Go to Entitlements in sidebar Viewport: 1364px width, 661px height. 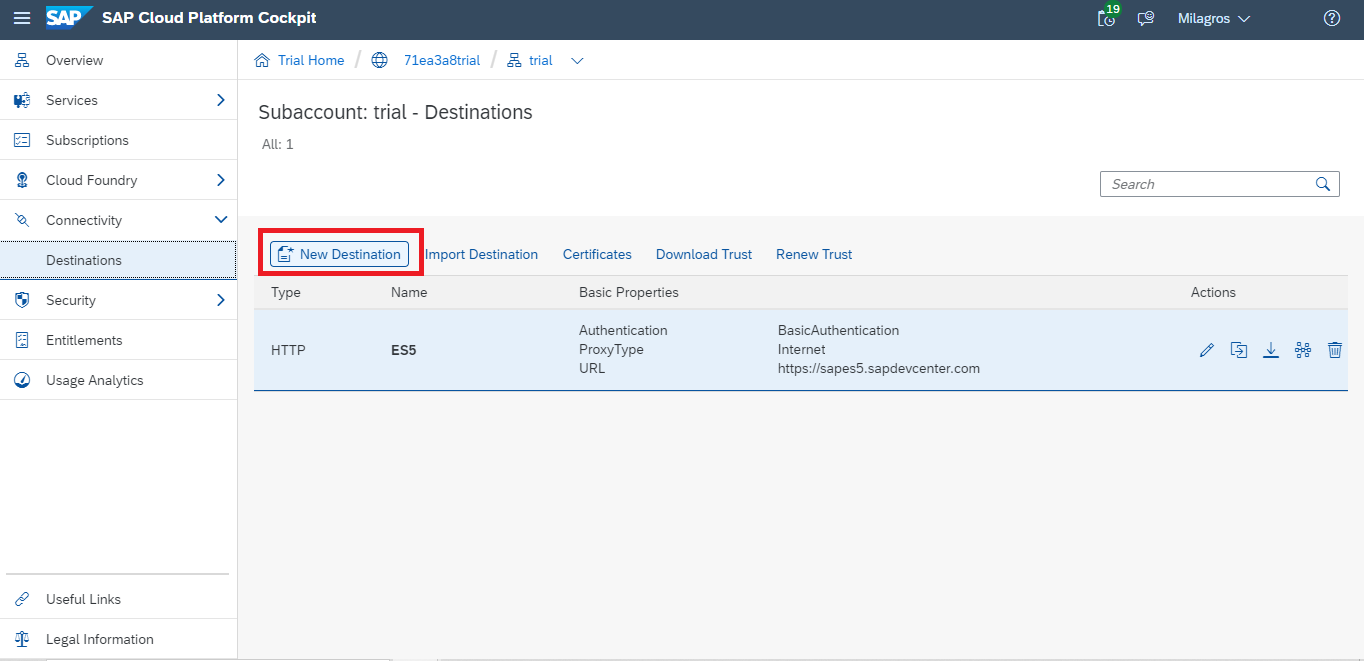[x=84, y=340]
